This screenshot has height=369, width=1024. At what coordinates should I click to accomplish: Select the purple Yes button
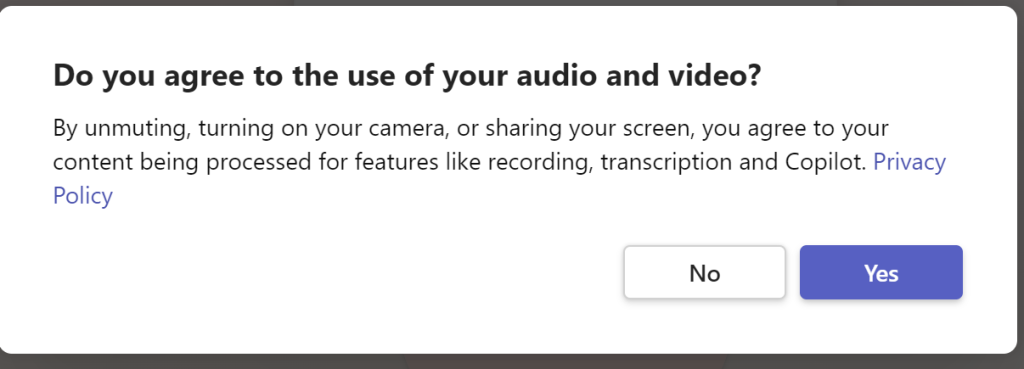(881, 272)
